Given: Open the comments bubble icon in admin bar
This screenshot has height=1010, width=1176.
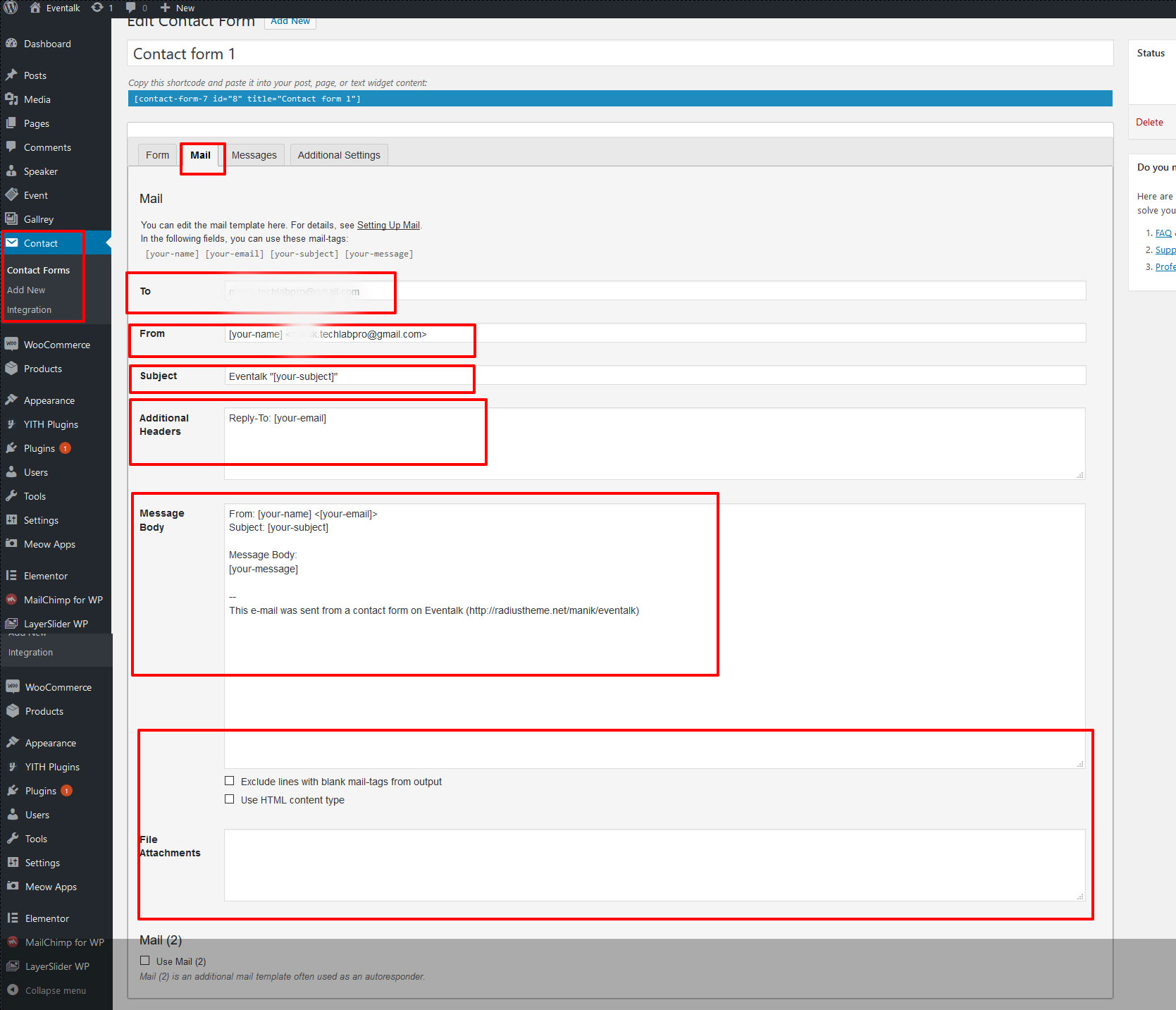Looking at the screenshot, I should 130,8.
